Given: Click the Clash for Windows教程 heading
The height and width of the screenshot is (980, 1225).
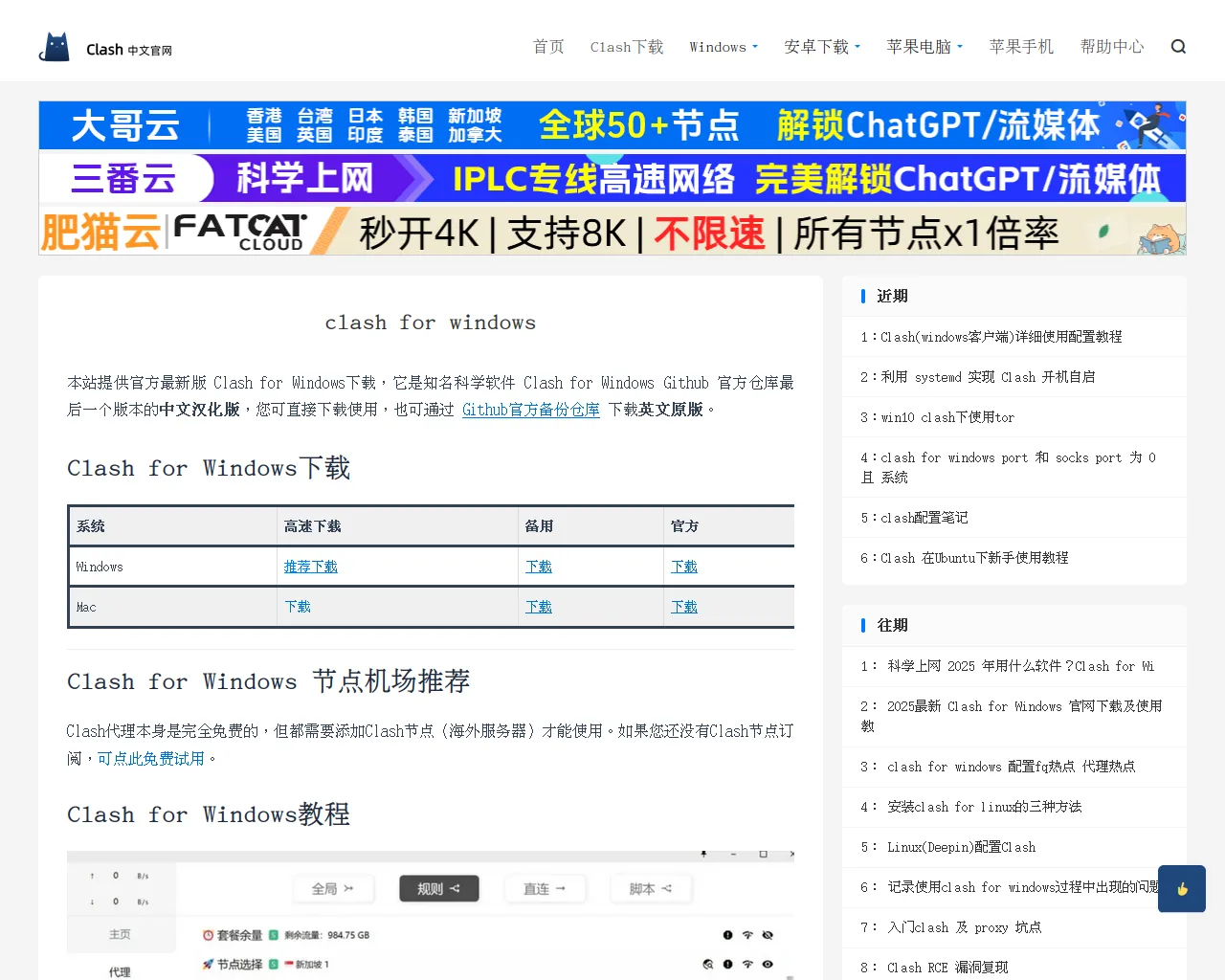Looking at the screenshot, I should pyautogui.click(x=209, y=814).
